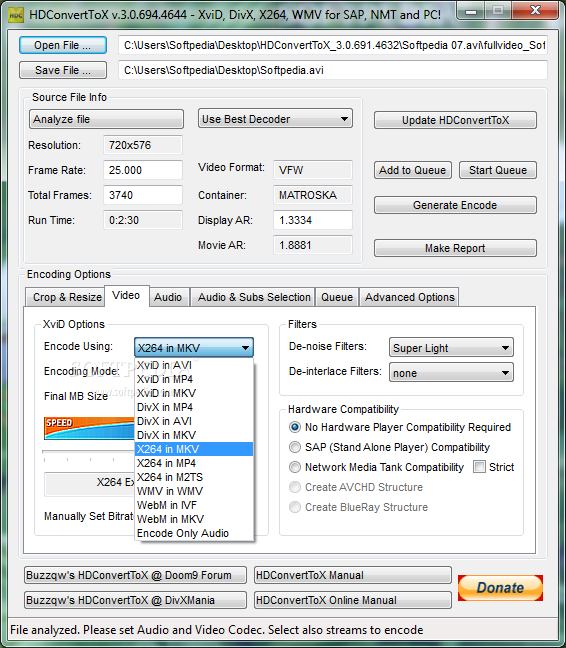Image resolution: width=566 pixels, height=648 pixels.
Task: Click the Total Frames field showing 3740
Action: point(143,195)
